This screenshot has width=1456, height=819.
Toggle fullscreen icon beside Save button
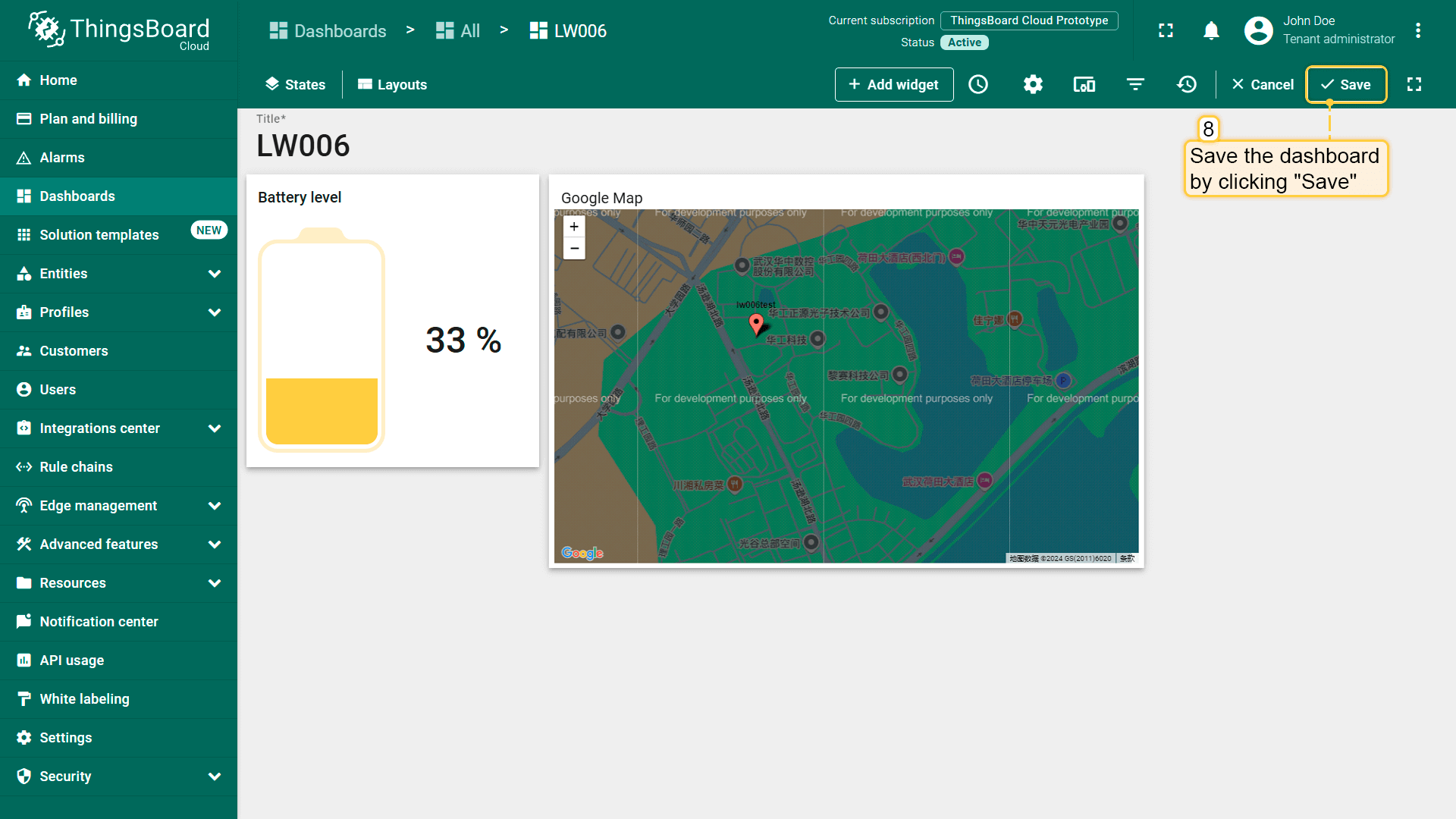pos(1414,84)
